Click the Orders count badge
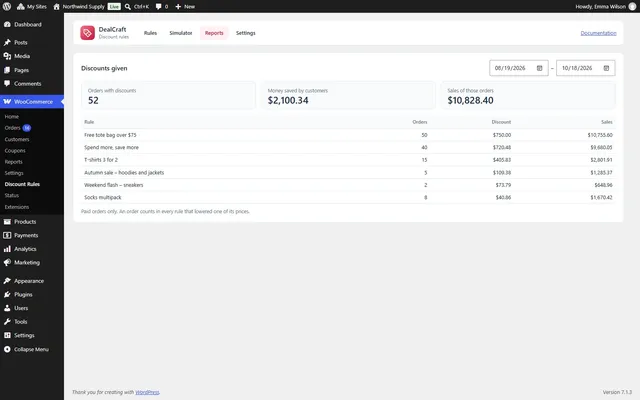The height and width of the screenshot is (400, 640). (27, 128)
